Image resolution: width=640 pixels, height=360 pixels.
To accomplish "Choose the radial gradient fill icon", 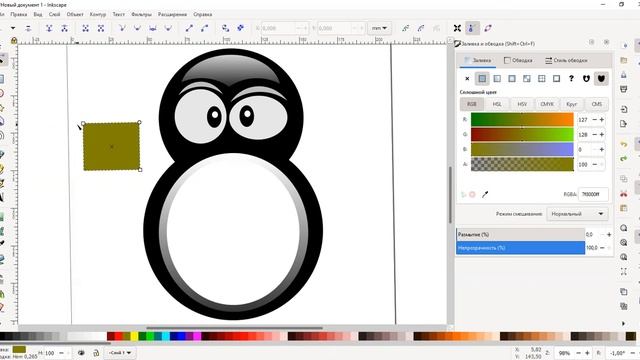I will coord(512,78).
